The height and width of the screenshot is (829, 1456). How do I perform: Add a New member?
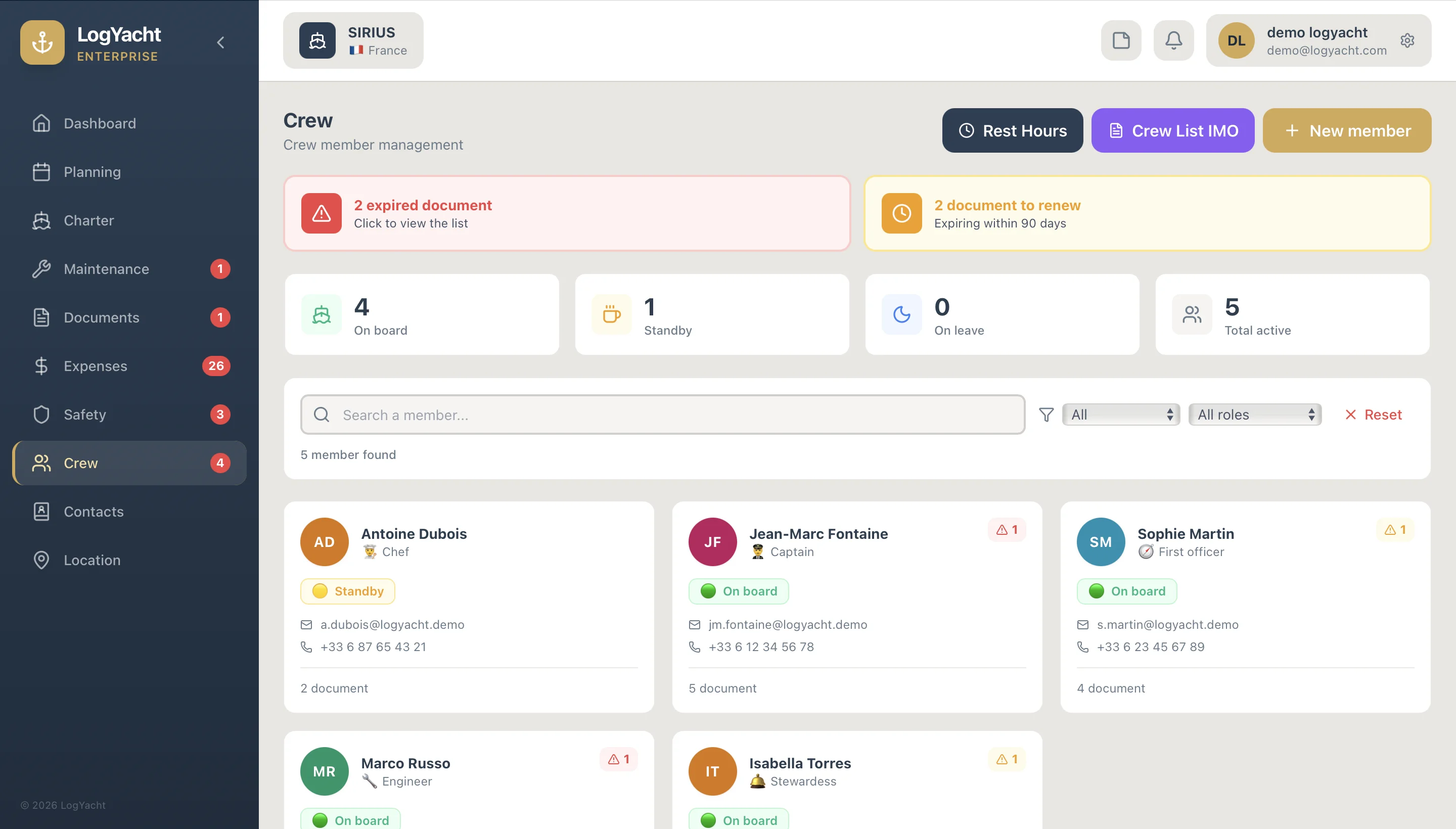1347,130
